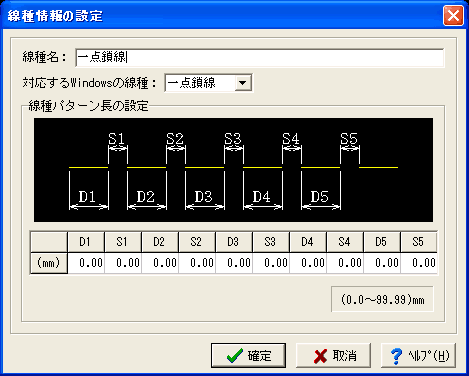This screenshot has width=469, height=376.
Task: Click the S3 table column header
Action: pos(271,242)
